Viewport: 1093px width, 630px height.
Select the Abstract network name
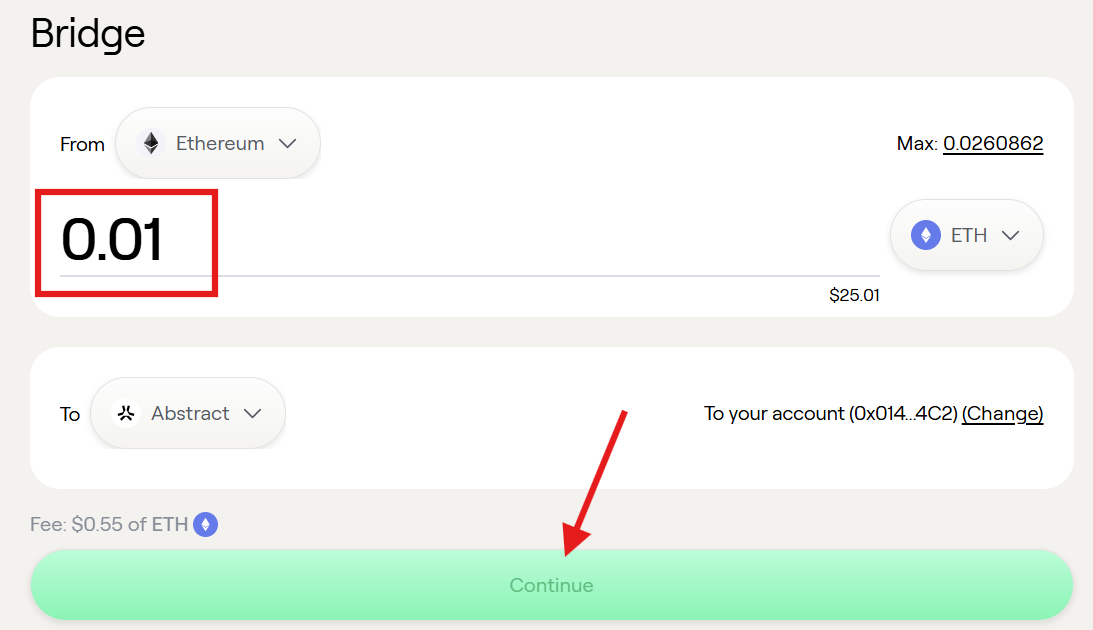(190, 414)
